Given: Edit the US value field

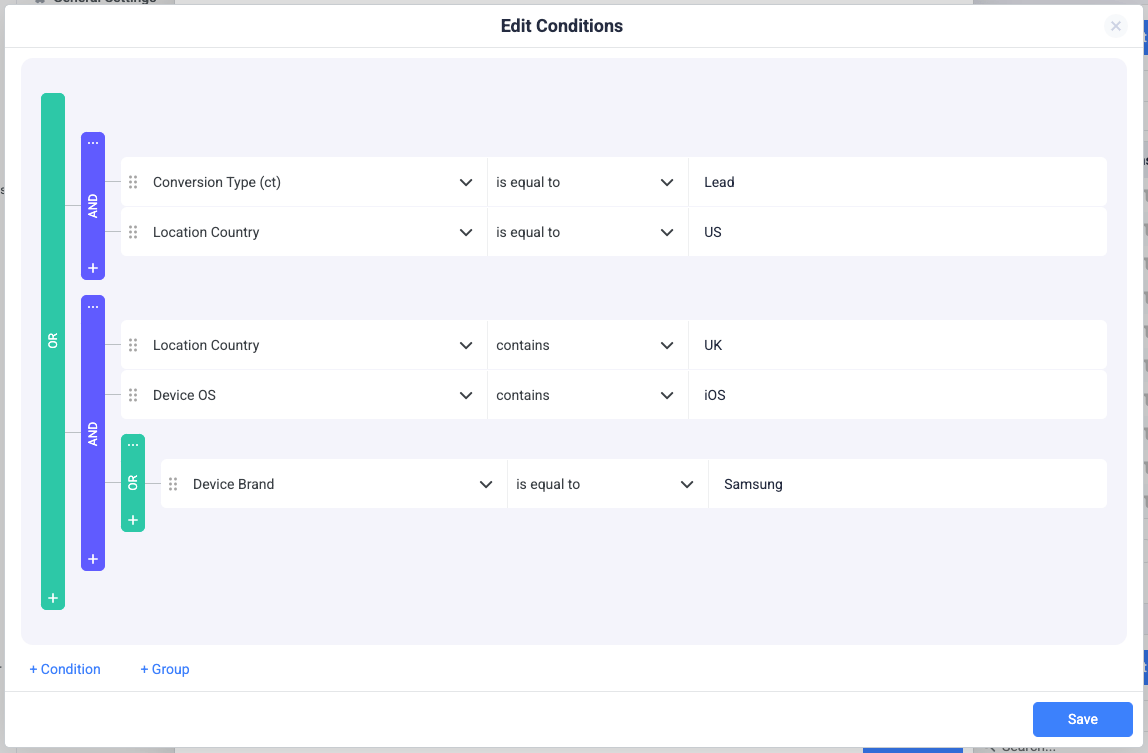Looking at the screenshot, I should coord(898,232).
